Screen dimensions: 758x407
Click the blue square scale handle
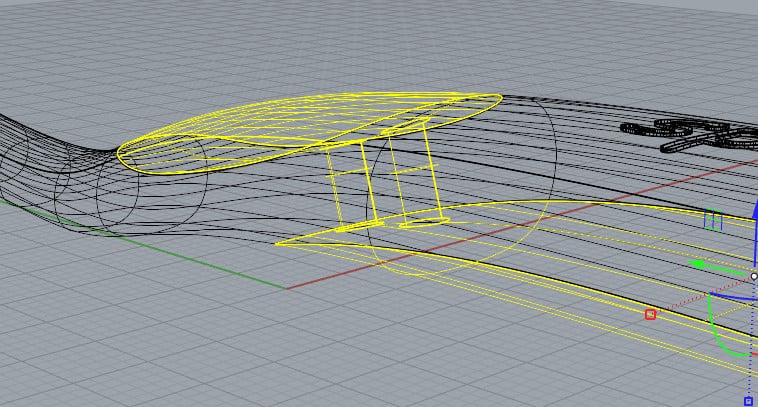[x=748, y=401]
